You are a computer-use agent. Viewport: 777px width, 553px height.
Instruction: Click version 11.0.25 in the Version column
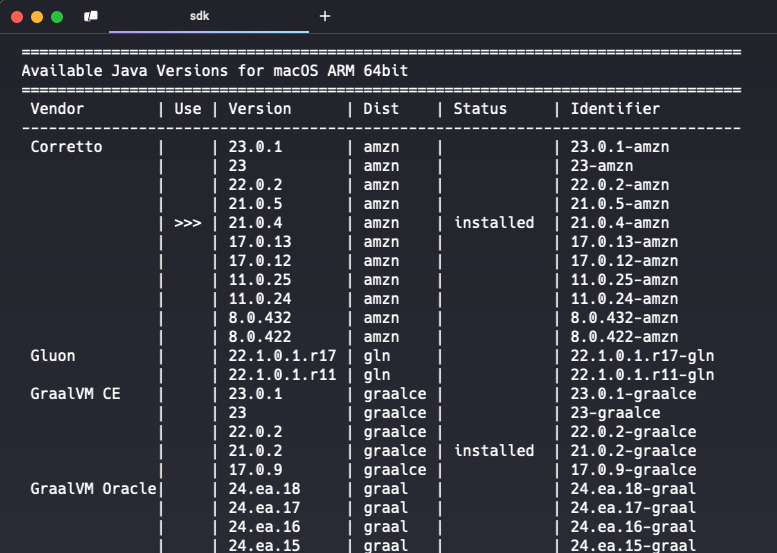coord(260,279)
